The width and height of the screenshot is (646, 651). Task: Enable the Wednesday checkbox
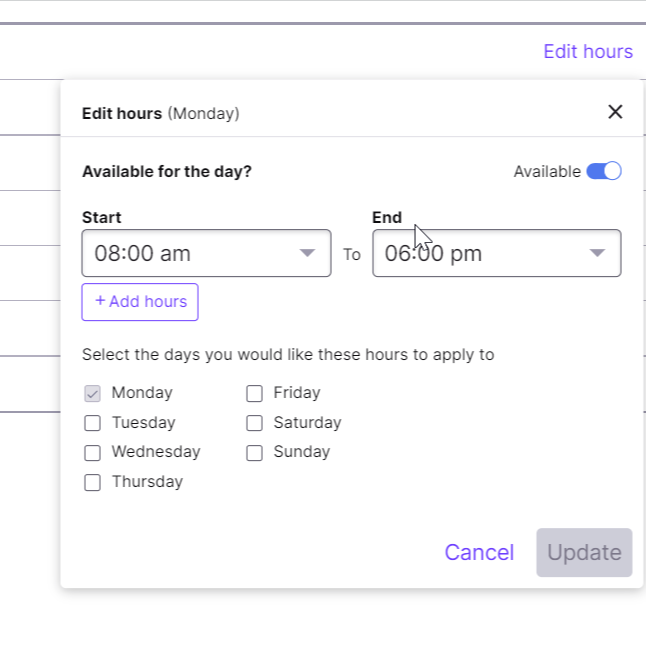[93, 453]
